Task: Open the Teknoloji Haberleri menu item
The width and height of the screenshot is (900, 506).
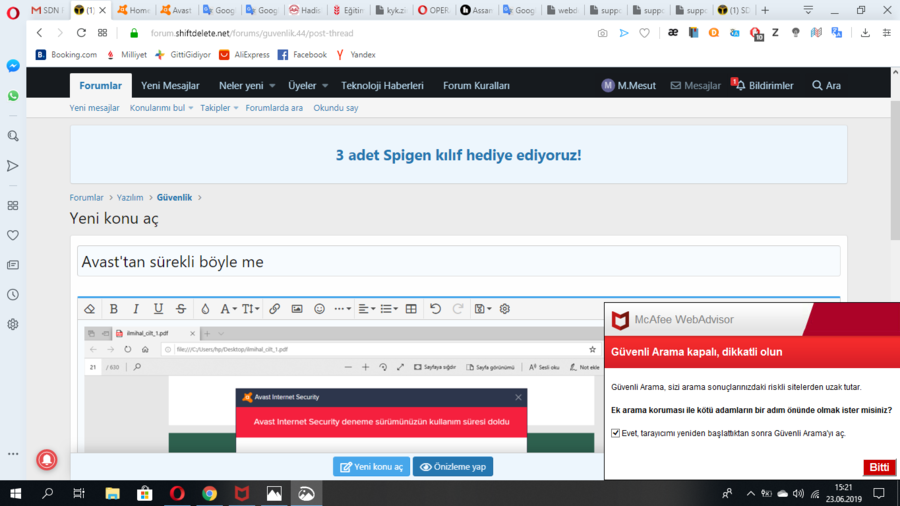Action: (x=382, y=86)
